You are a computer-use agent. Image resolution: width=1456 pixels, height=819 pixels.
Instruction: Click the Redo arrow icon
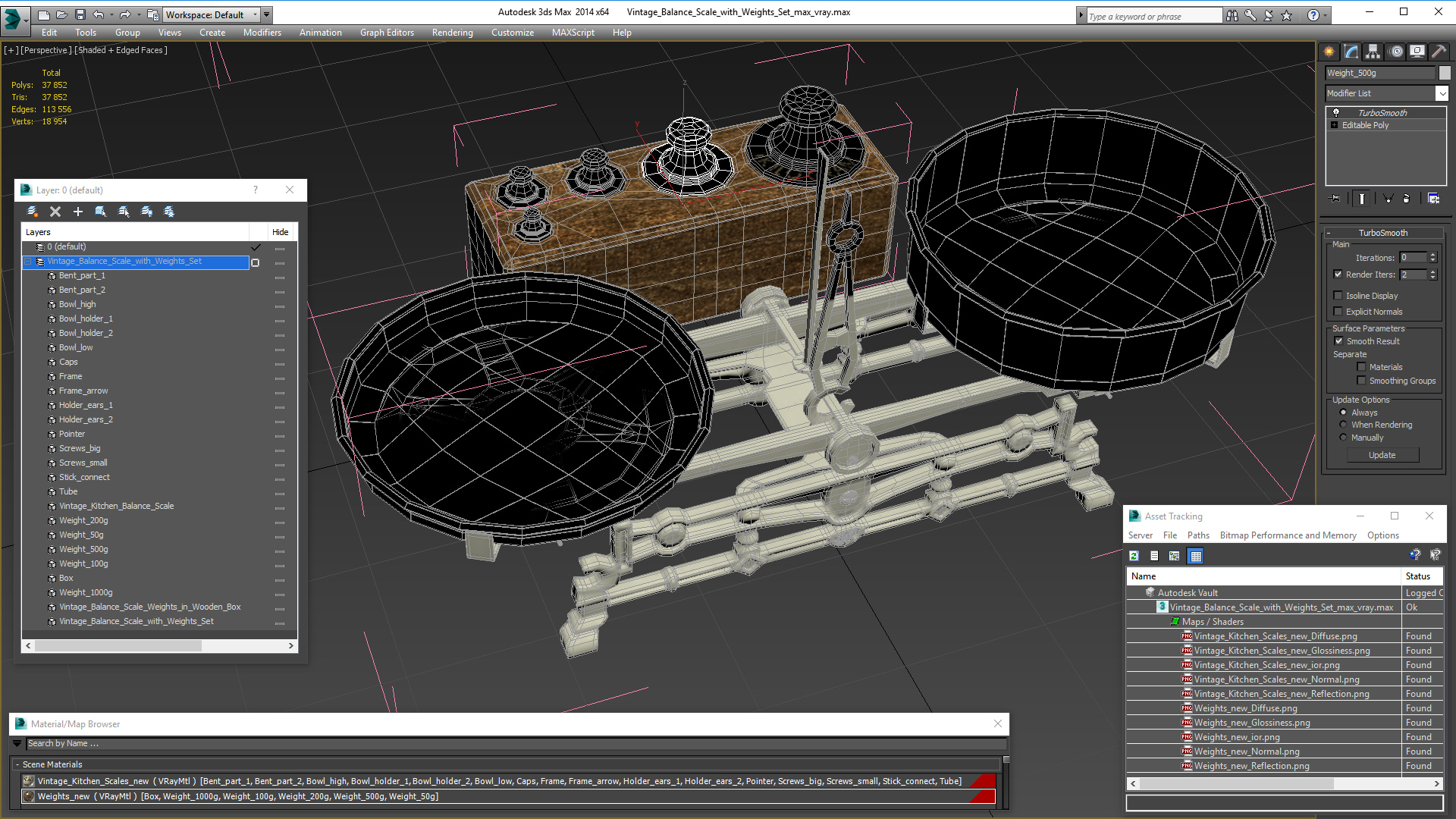point(125,14)
